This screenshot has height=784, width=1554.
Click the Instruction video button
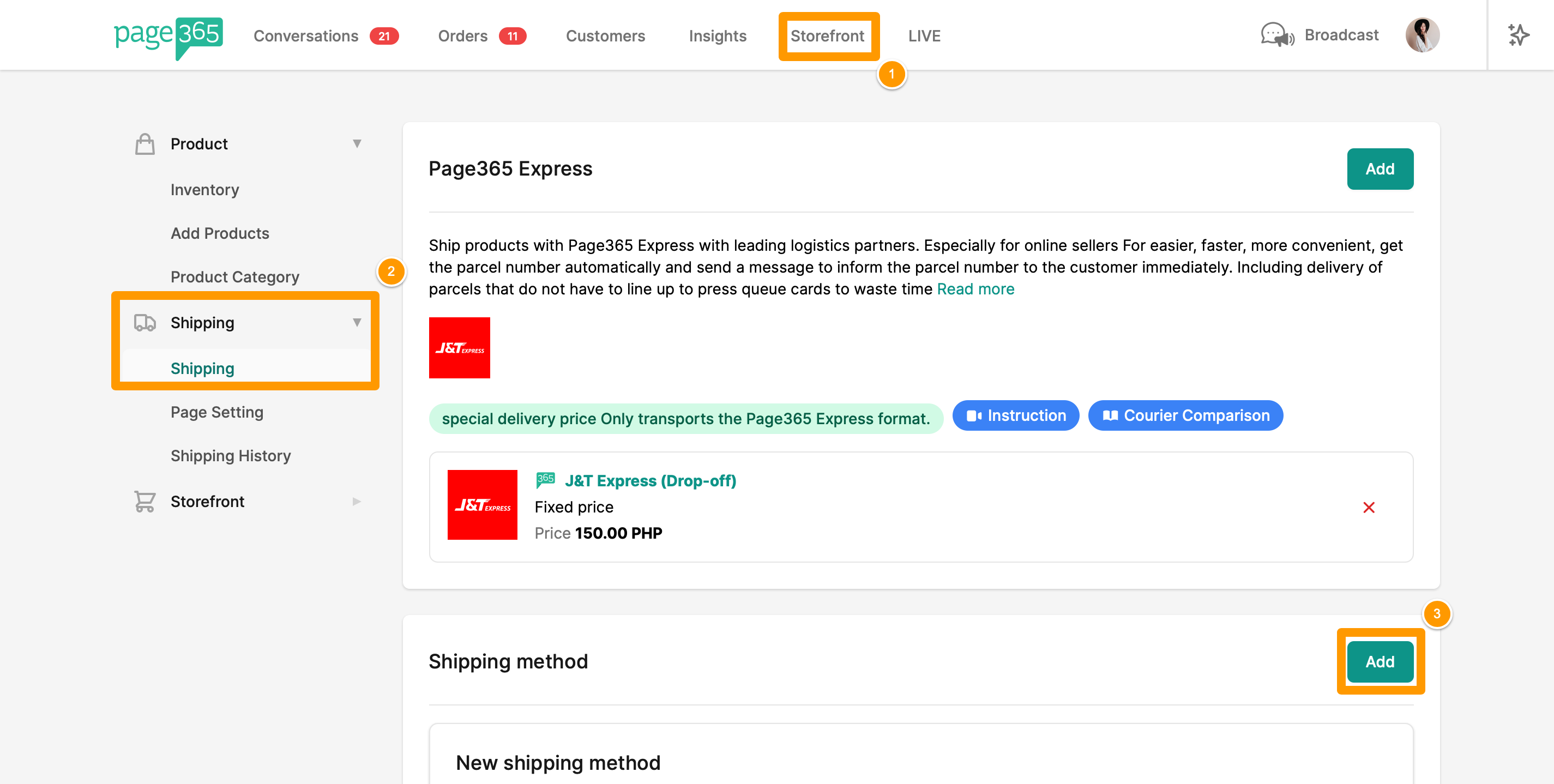coord(1016,416)
